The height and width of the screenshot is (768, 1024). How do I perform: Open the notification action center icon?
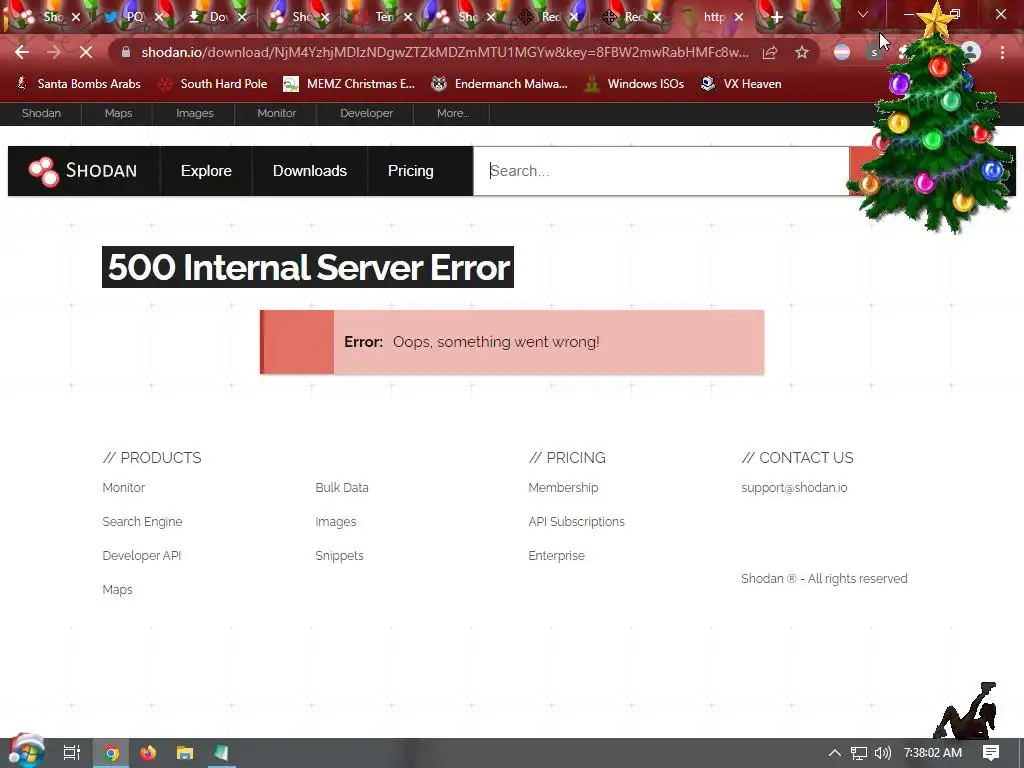(991, 753)
